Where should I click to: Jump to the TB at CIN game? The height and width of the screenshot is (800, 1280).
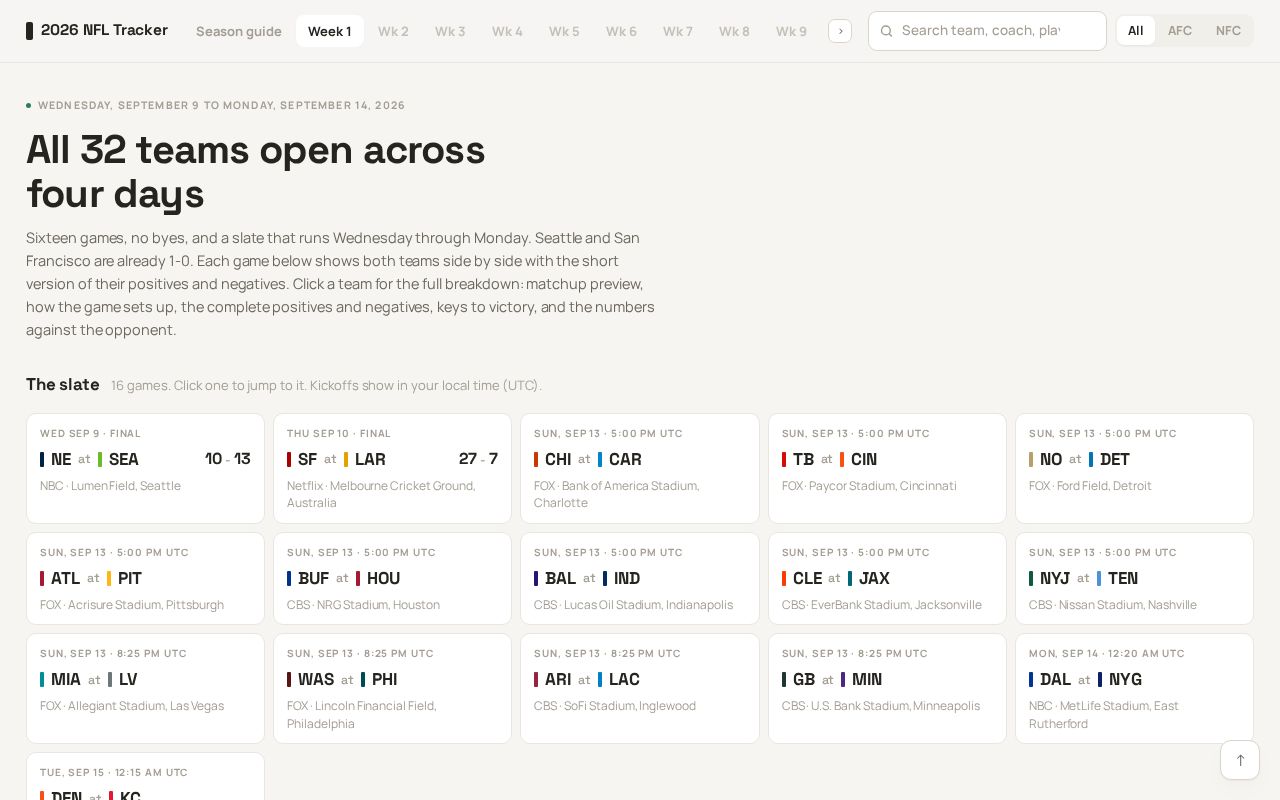[x=887, y=468]
